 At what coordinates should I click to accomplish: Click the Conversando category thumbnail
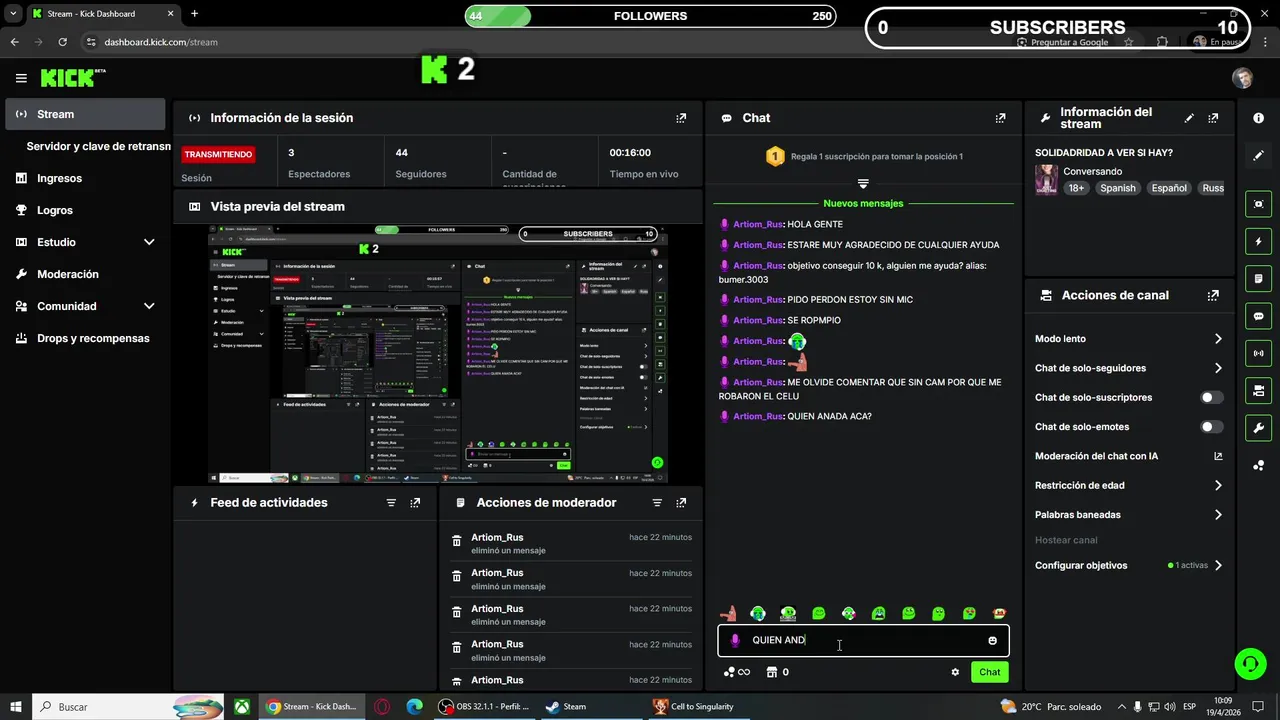[1046, 180]
